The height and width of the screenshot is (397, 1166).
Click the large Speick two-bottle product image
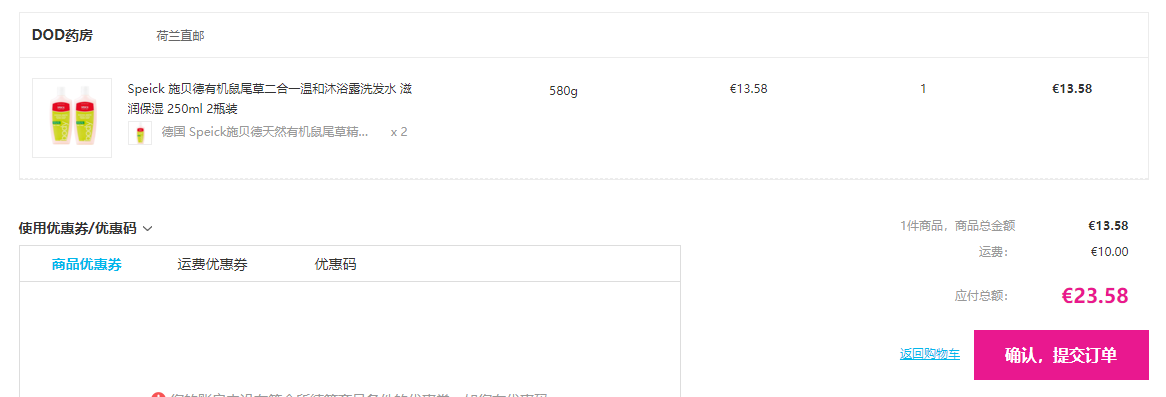tap(72, 118)
